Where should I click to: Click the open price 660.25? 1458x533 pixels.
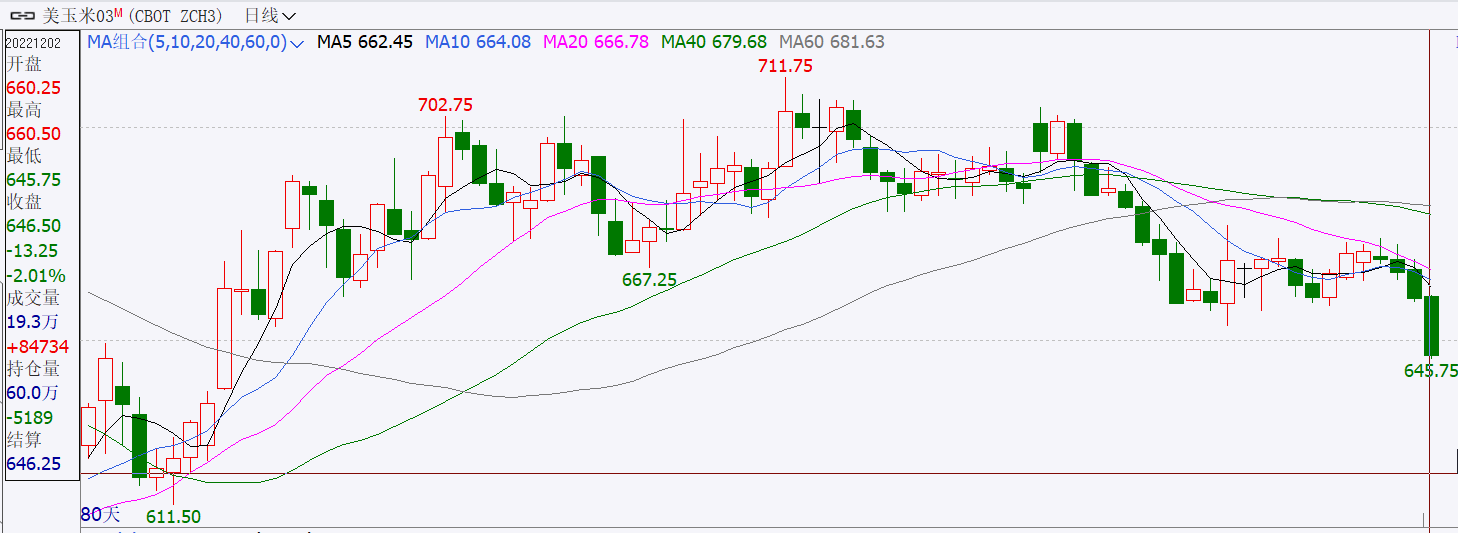tap(34, 88)
